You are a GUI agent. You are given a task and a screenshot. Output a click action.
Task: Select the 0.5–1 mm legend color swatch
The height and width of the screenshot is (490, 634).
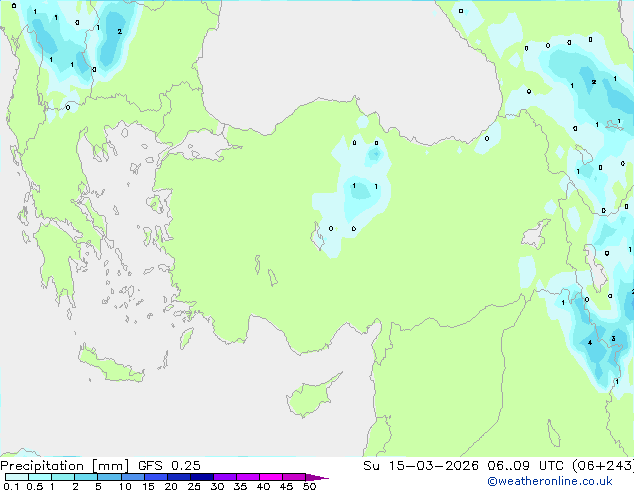click(40, 477)
